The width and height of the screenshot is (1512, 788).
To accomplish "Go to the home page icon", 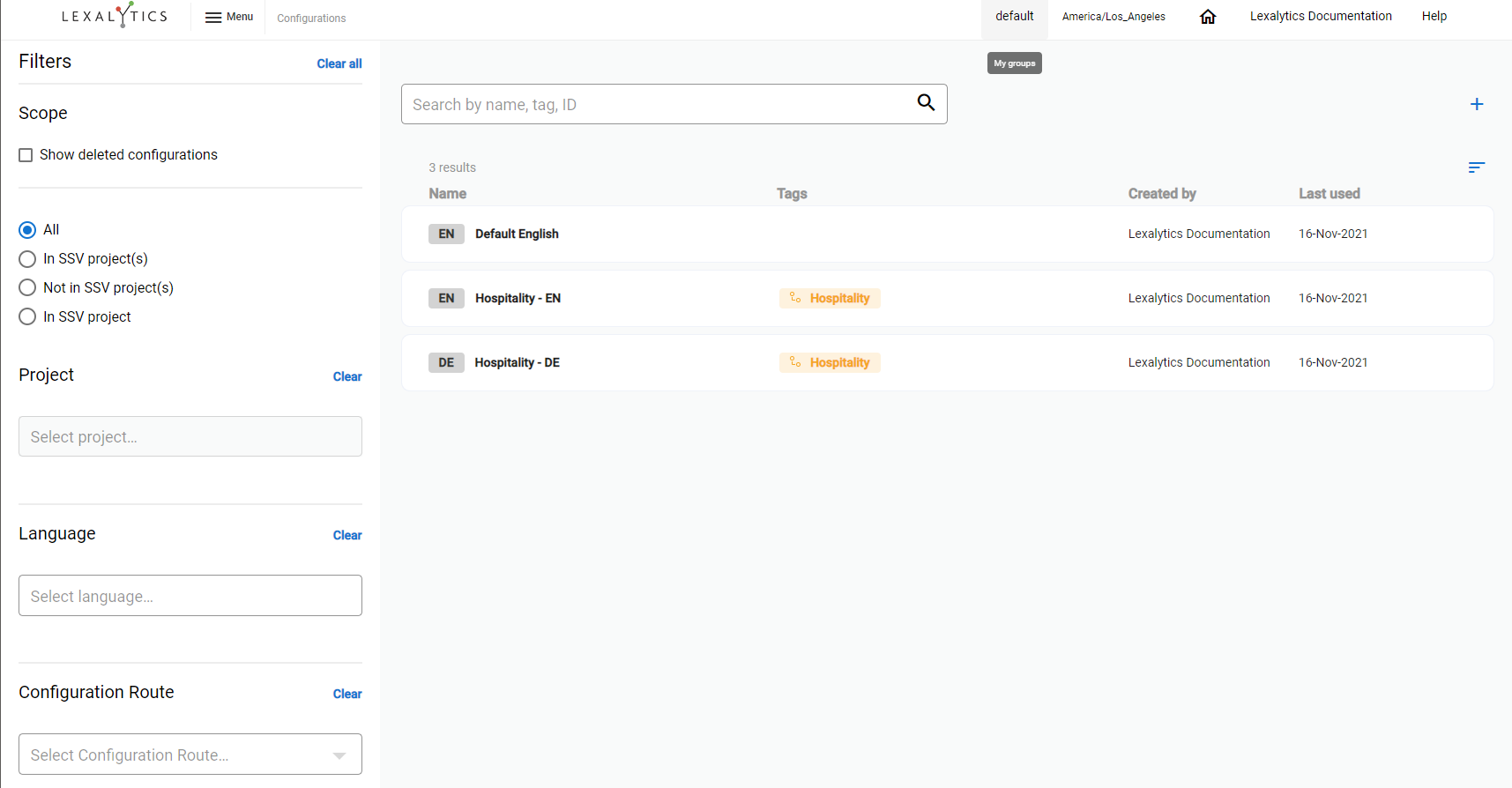I will 1208,17.
